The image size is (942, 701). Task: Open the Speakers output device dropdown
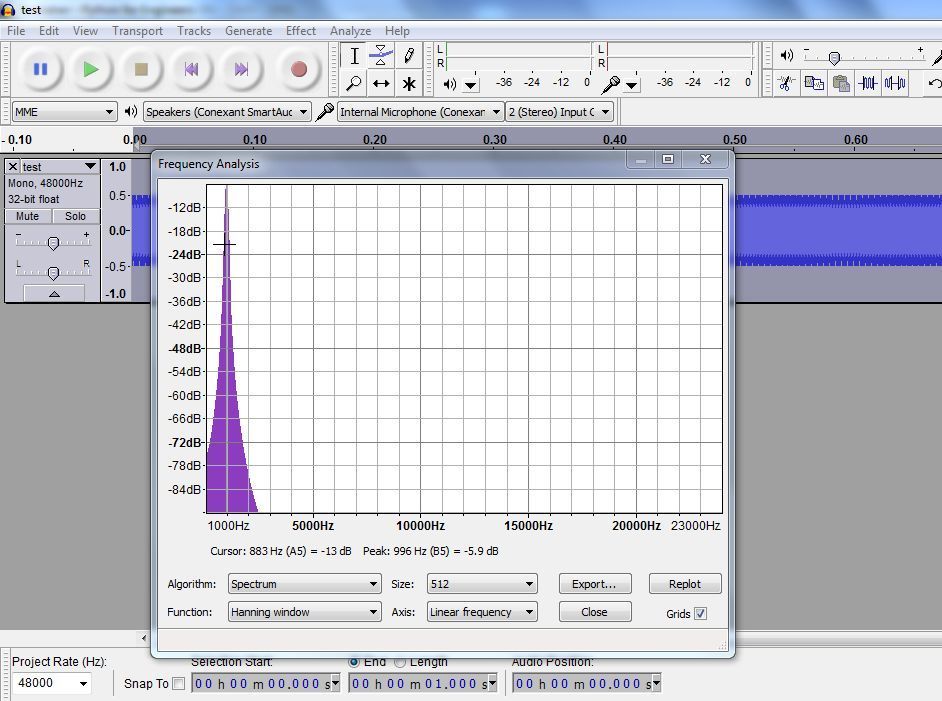point(227,112)
